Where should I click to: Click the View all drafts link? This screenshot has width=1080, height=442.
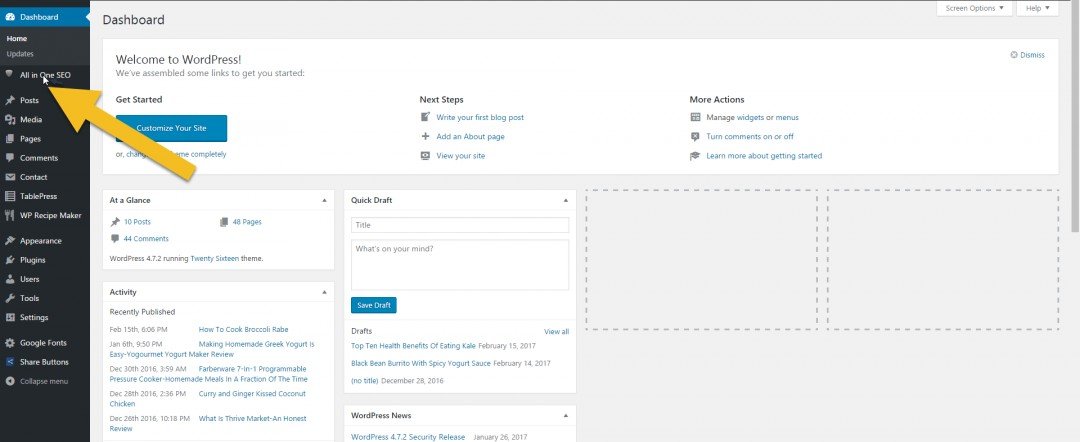(557, 332)
